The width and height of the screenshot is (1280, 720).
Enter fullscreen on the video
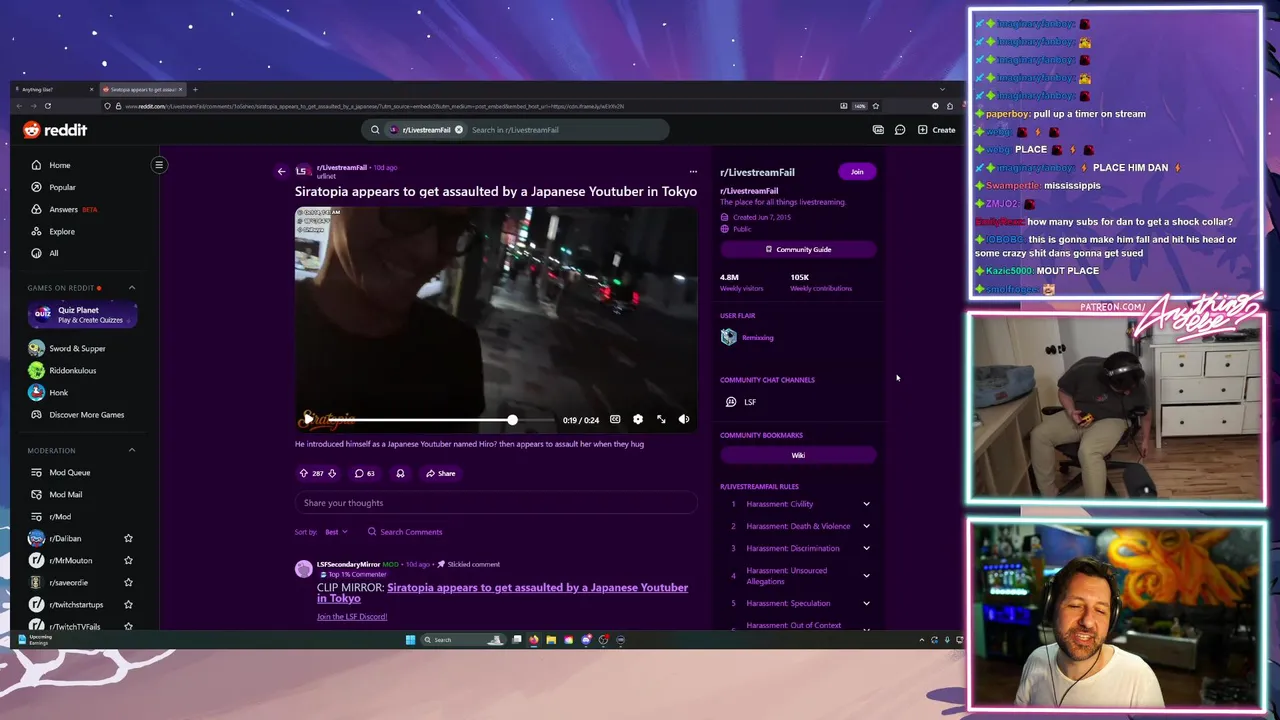[x=661, y=420]
